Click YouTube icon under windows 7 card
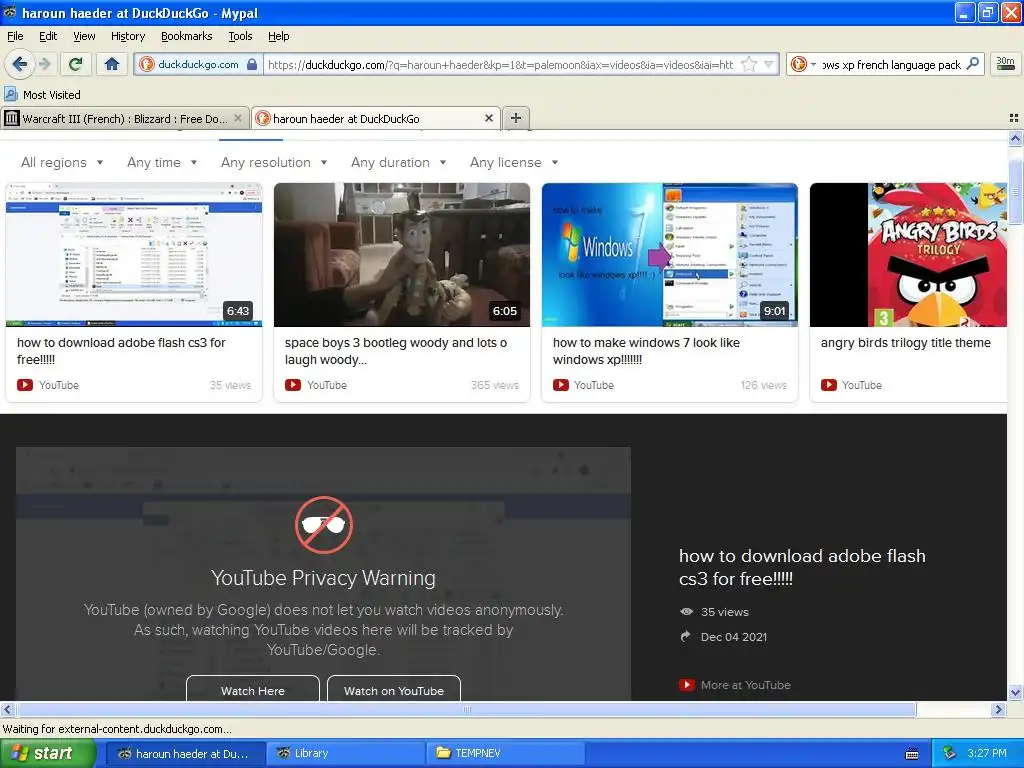This screenshot has height=768, width=1024. pyautogui.click(x=560, y=385)
